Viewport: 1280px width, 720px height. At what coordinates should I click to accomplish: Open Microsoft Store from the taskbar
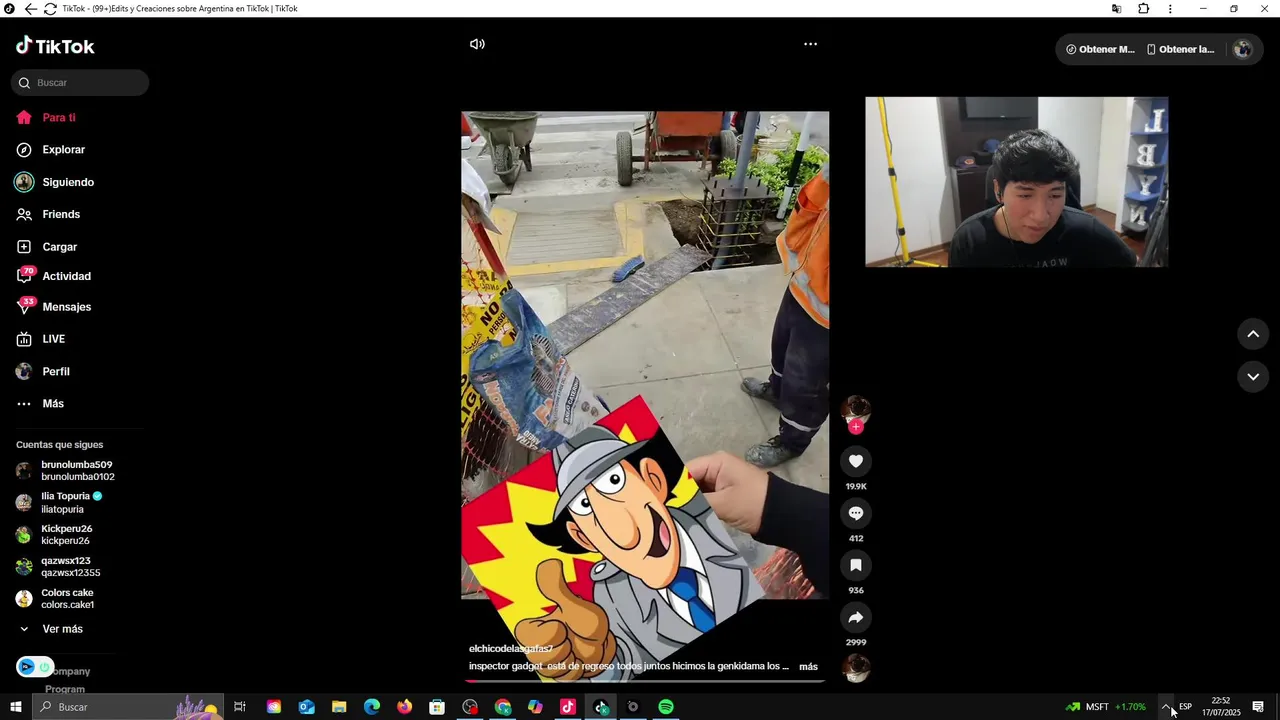click(437, 707)
